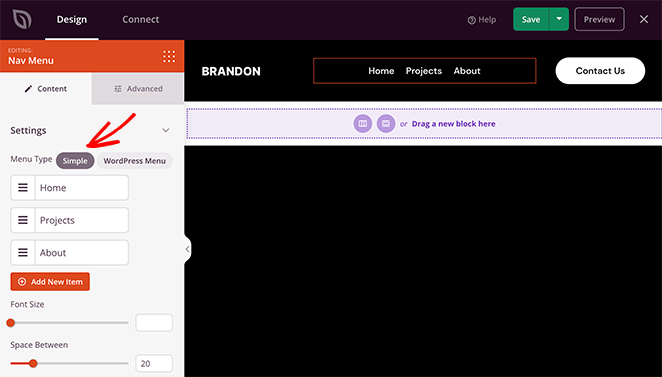
Task: Click the Save button
Action: click(x=531, y=19)
